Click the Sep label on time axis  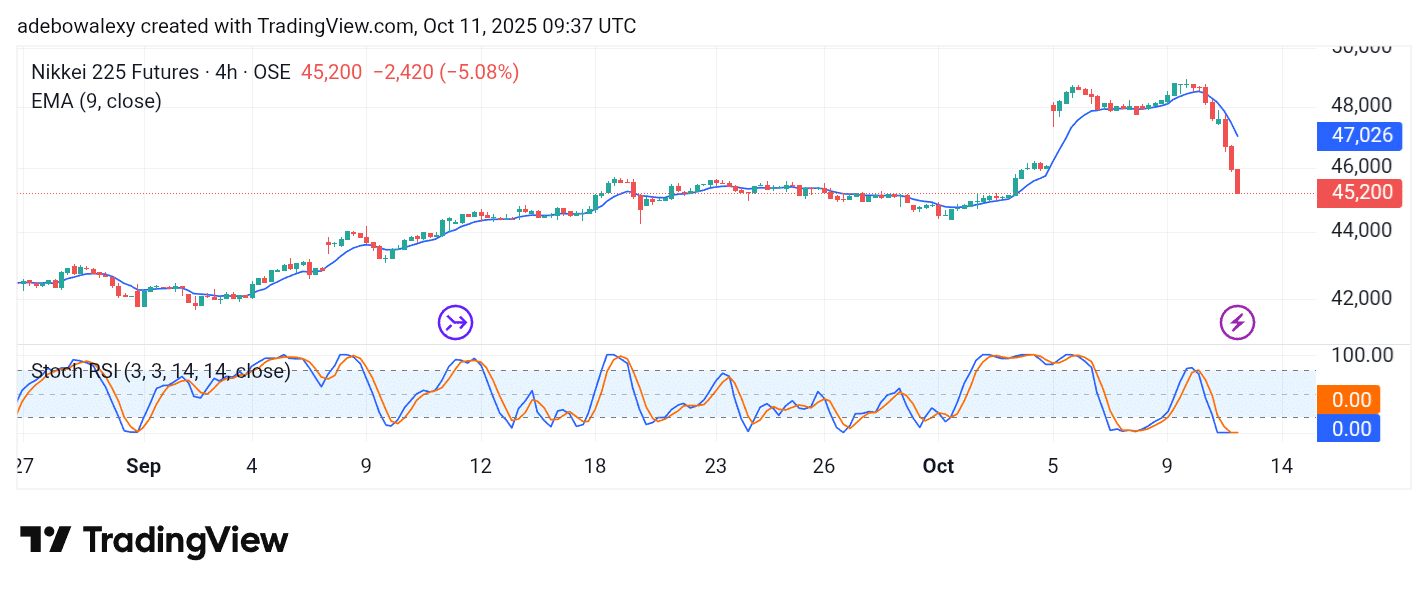click(144, 466)
